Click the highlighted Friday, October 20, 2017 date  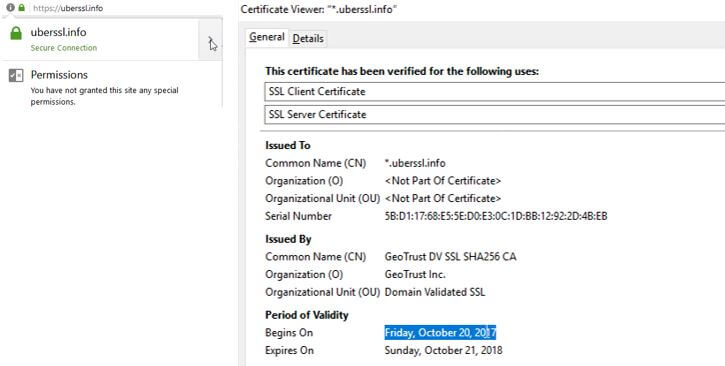440,332
